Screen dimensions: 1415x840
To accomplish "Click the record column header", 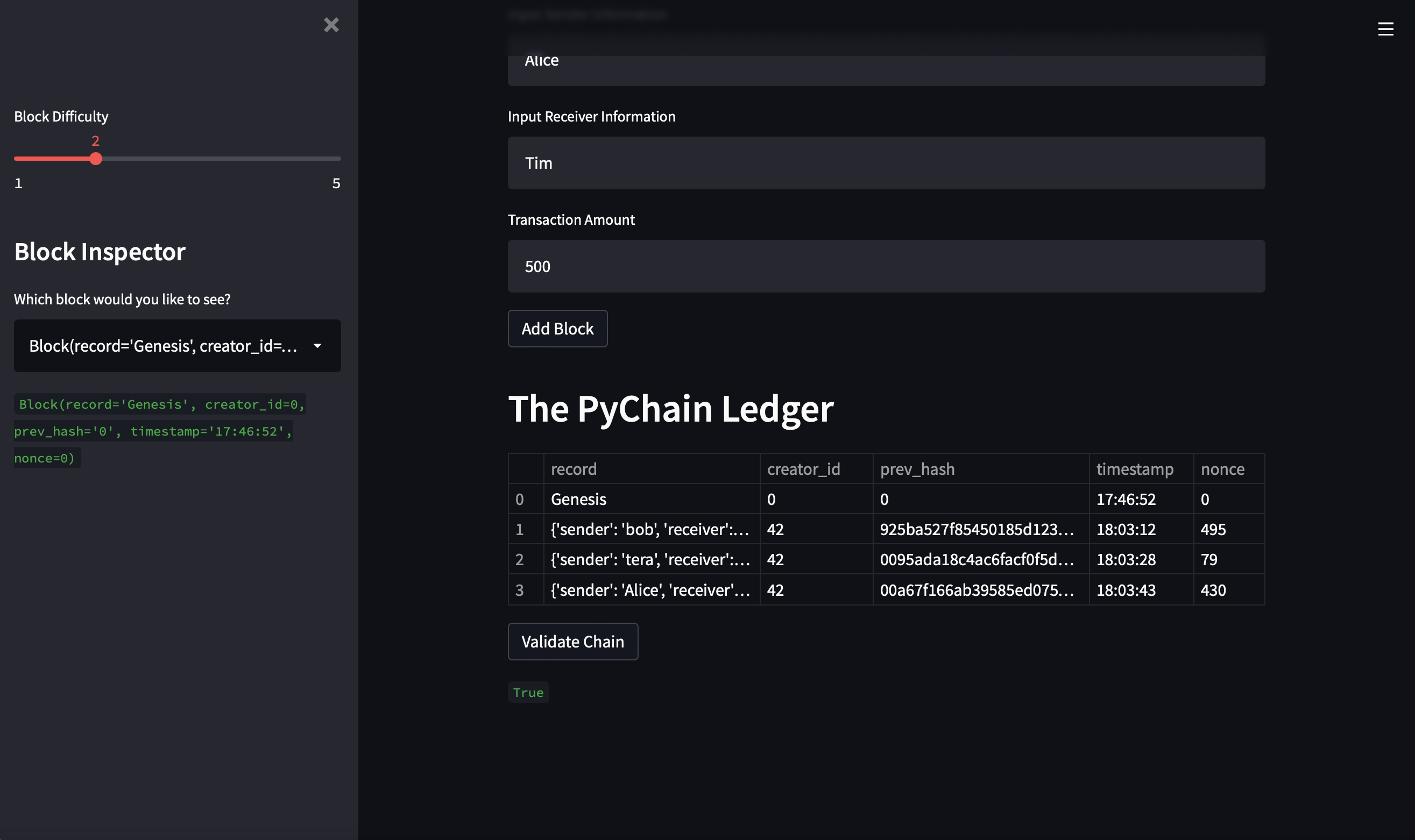I will point(574,469).
